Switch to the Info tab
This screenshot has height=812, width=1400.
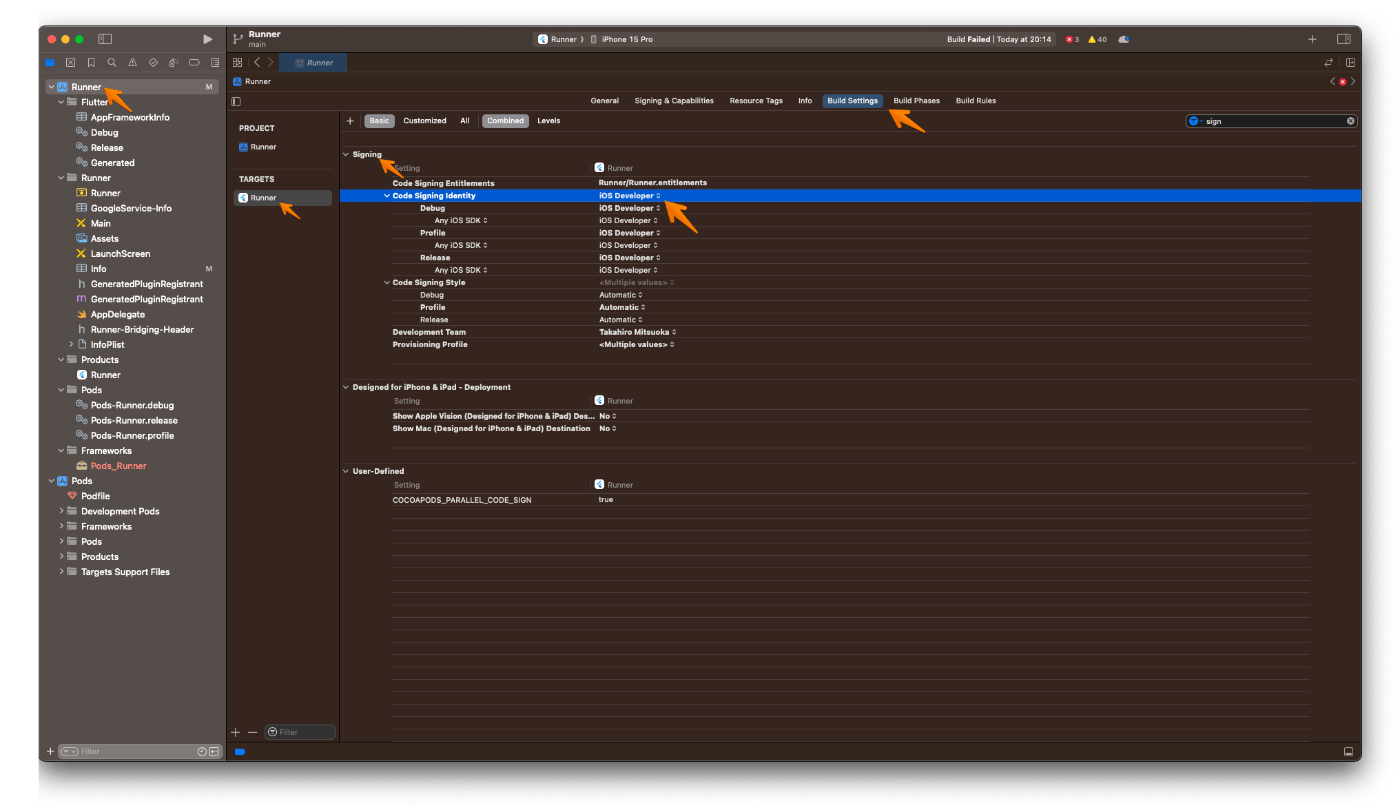805,101
